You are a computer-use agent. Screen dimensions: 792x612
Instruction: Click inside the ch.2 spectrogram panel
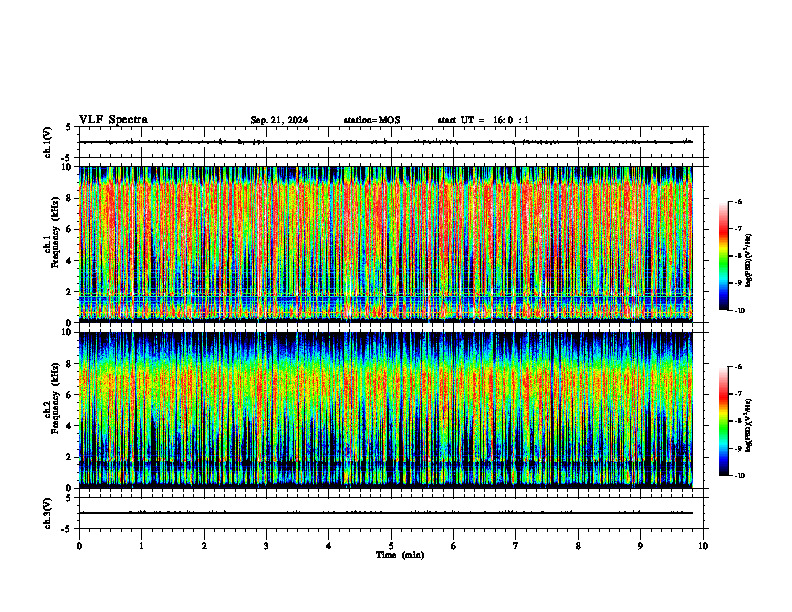386,410
